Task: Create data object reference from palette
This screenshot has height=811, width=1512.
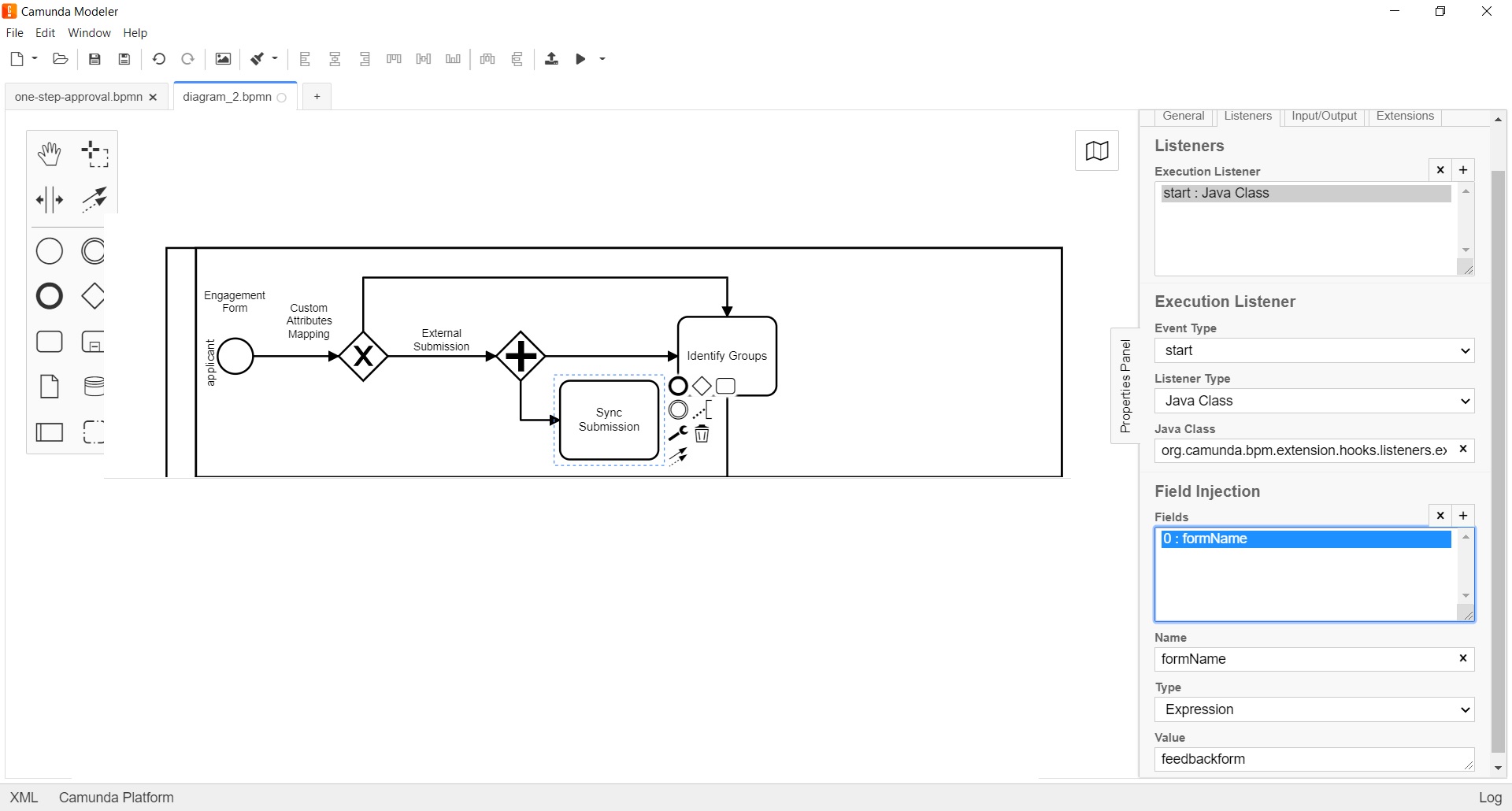Action: (50, 387)
